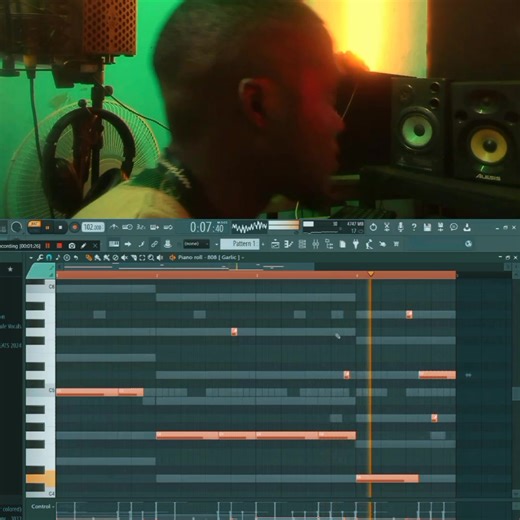Select the Slice tool in piano roll
Image resolution: width=520 pixels, height=520 pixels.
point(133,258)
